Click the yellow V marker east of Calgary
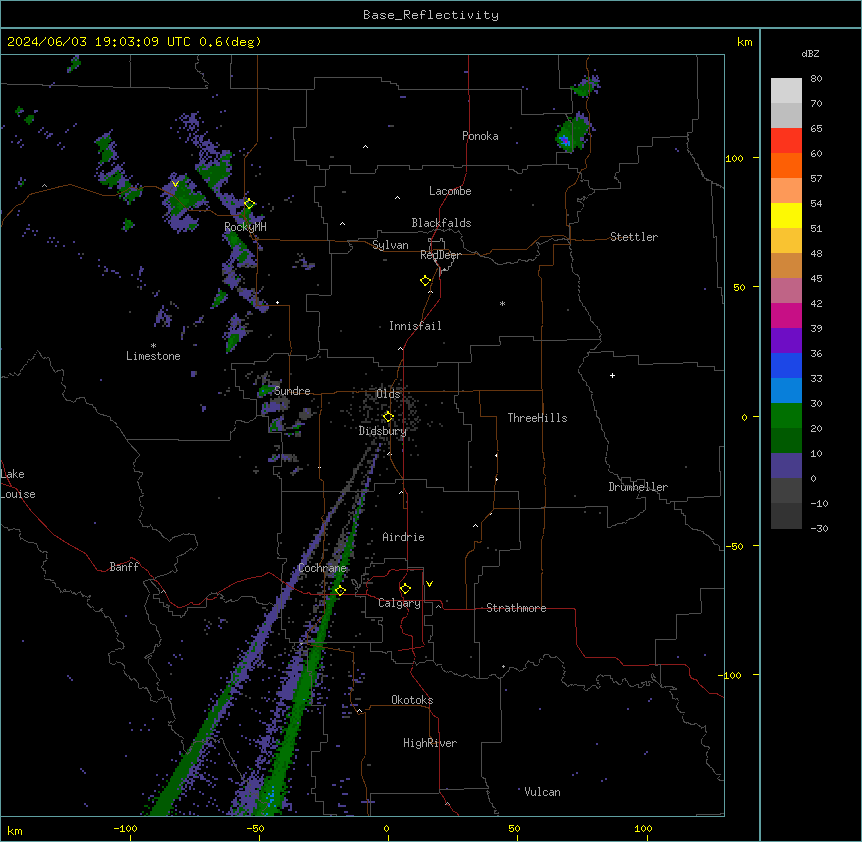 (x=429, y=584)
